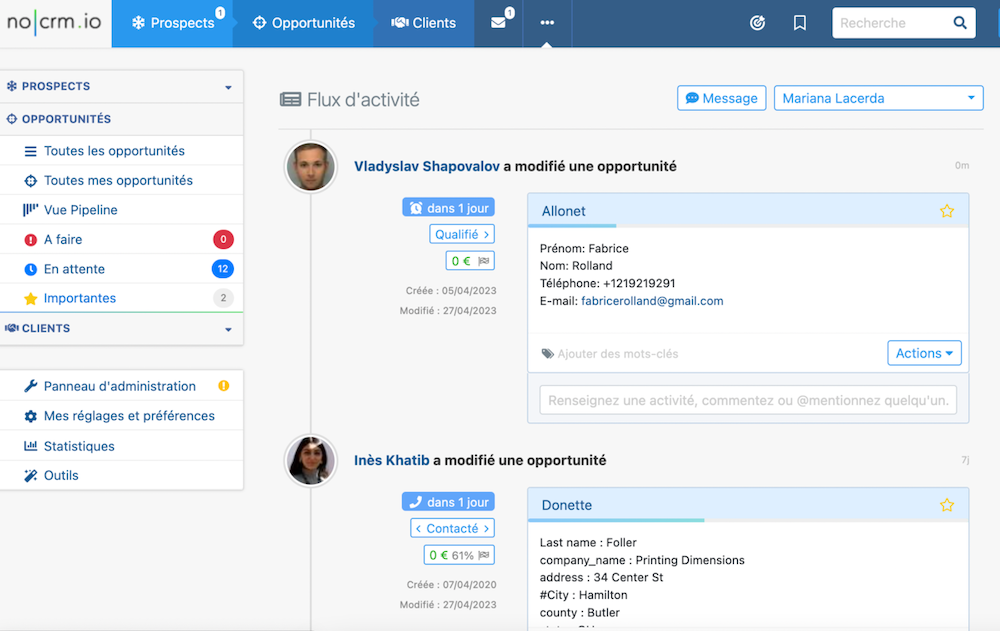Click the target goals icon in header
1000x631 pixels.
tap(757, 23)
